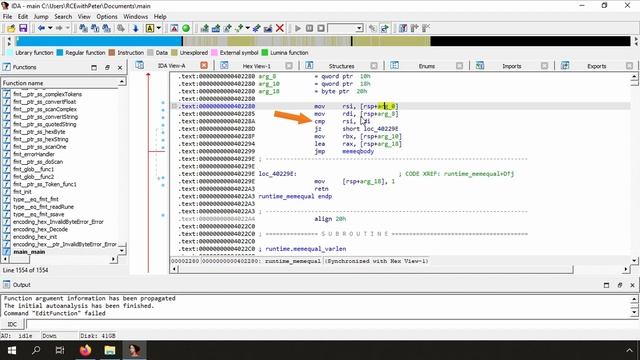Click the Function name column sort arrow
640x360 pixels.
click(122, 82)
